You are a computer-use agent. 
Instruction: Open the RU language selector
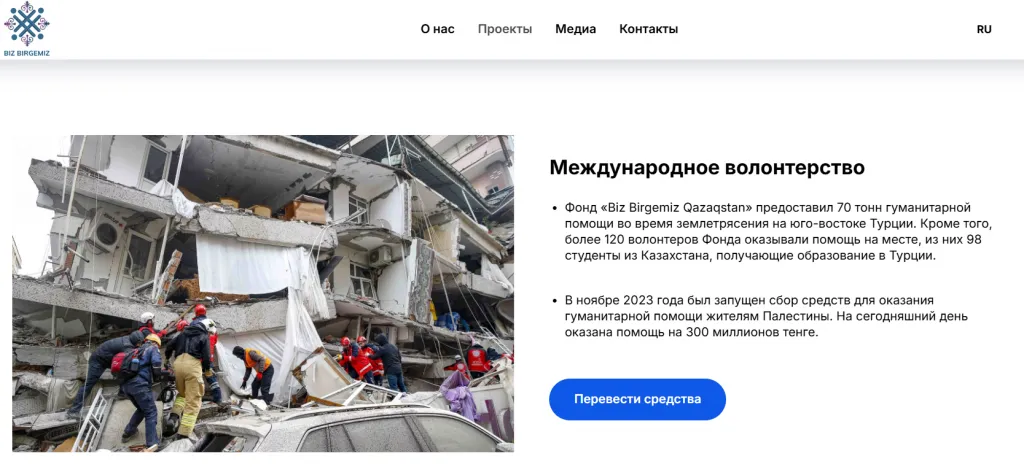pyautogui.click(x=984, y=29)
